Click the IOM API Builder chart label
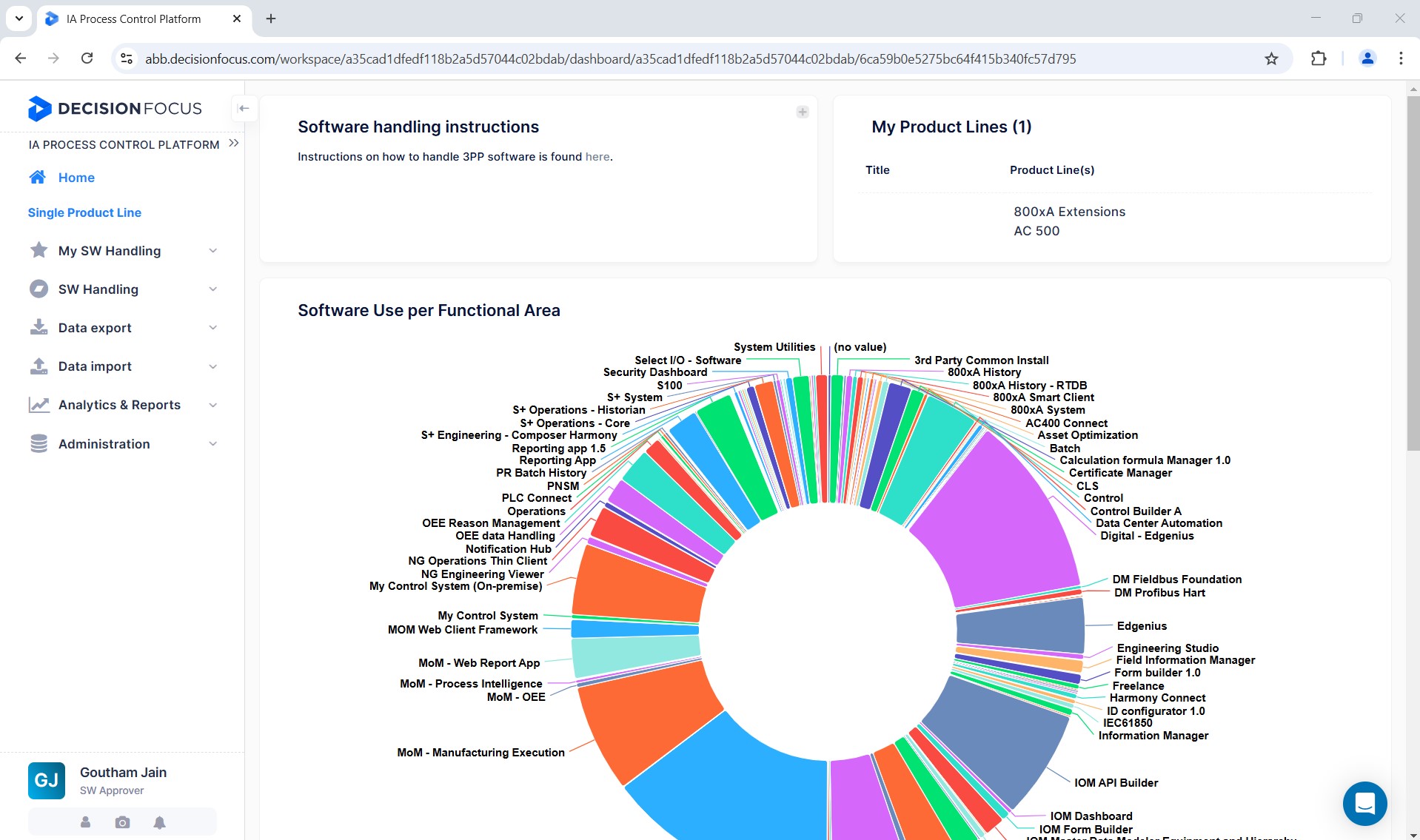1420x840 pixels. tap(1116, 783)
